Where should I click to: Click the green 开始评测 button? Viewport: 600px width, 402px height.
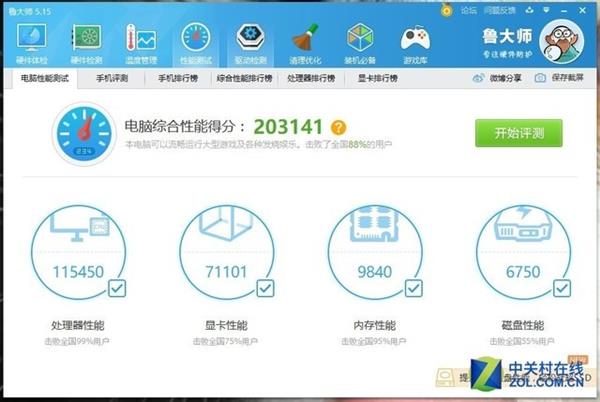519,133
